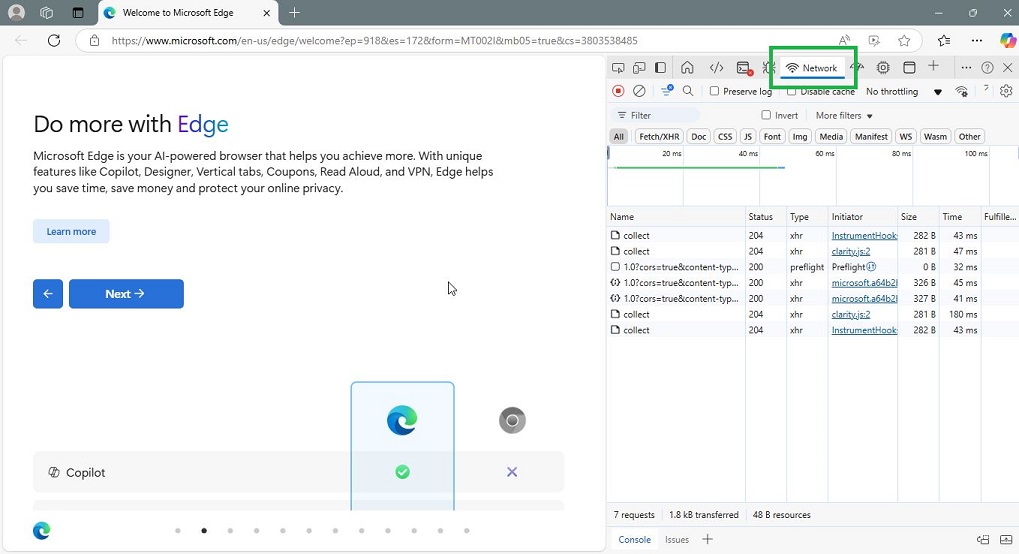This screenshot has height=554, width=1019.
Task: Open InstrumentHook initiator in first collect row
Action: pos(864,235)
